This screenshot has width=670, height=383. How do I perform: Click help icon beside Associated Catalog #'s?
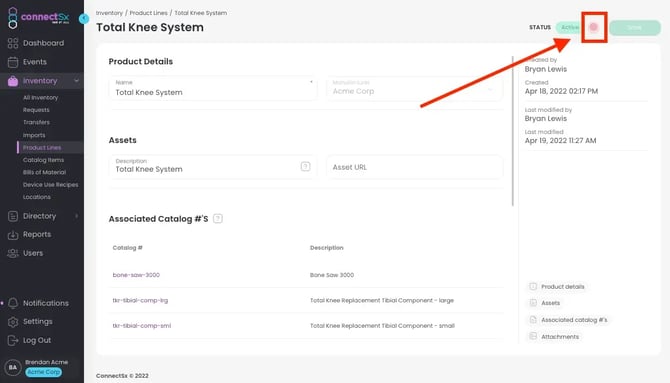pyautogui.click(x=217, y=219)
